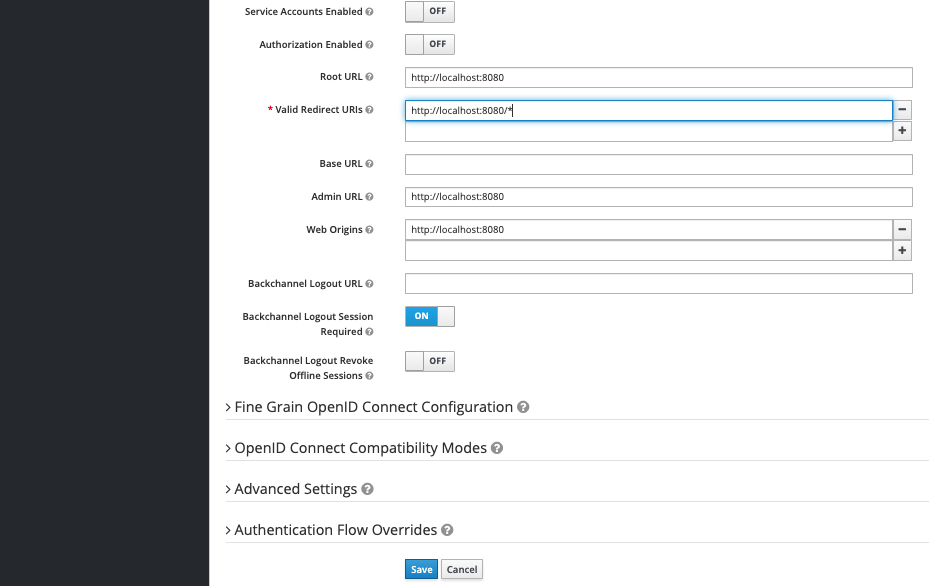929x586 pixels.
Task: Add a new Web Origin with plus
Action: click(x=902, y=251)
